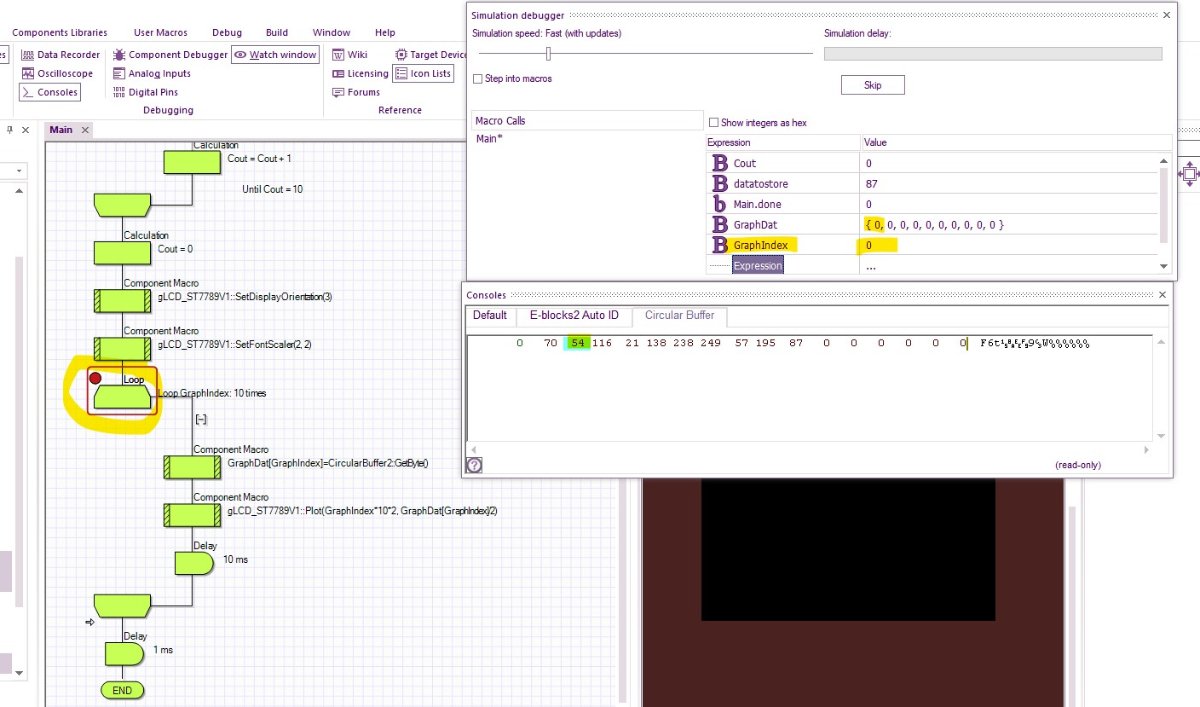Check Show integers as hex
The width and height of the screenshot is (1200, 707).
coord(713,123)
